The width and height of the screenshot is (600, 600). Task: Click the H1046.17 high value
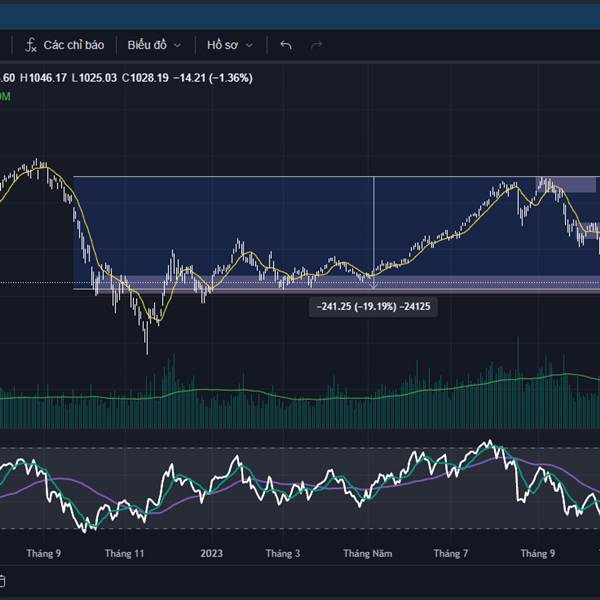pyautogui.click(x=43, y=78)
